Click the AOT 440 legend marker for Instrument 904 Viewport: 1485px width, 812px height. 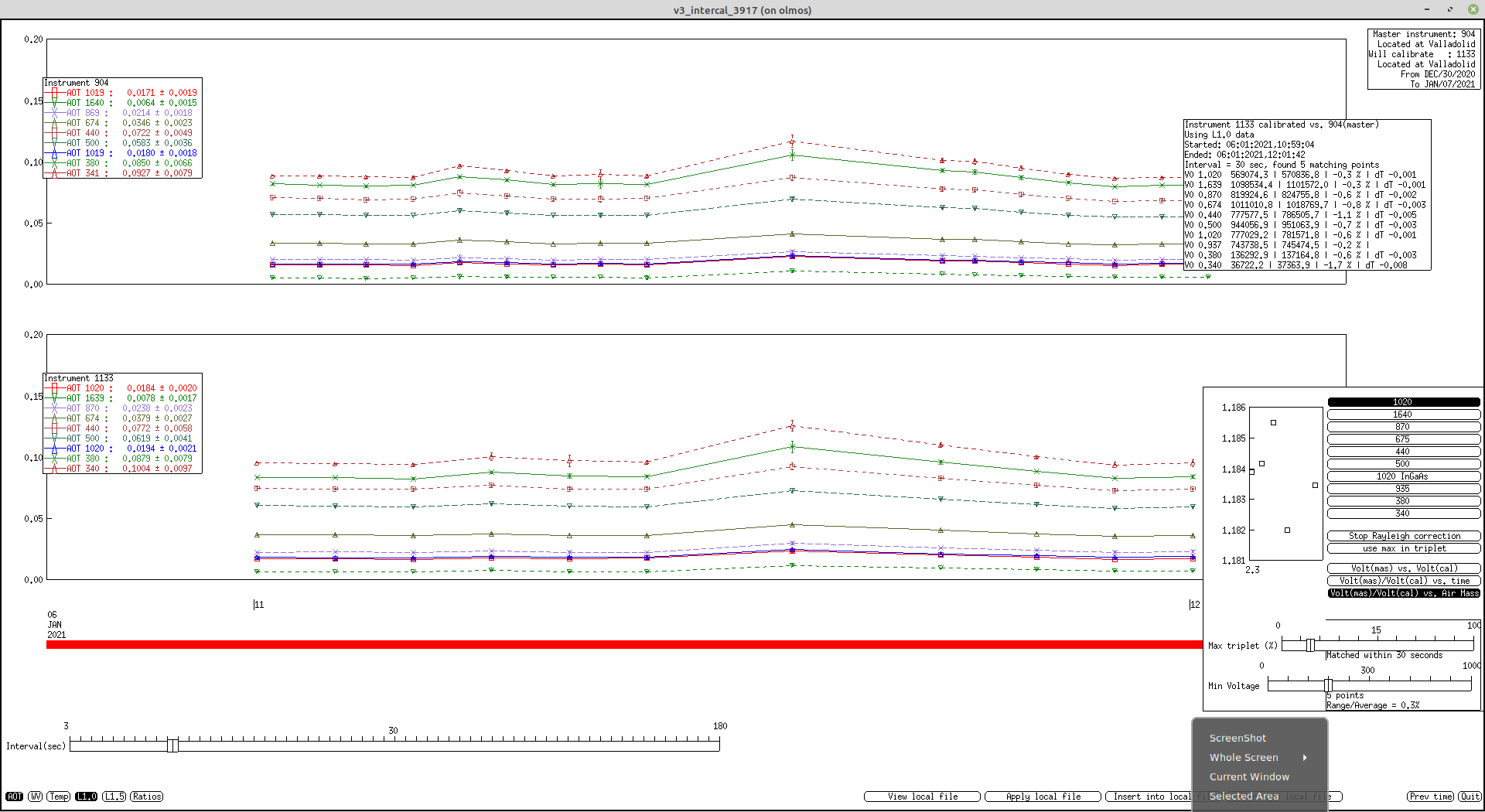[x=54, y=133]
